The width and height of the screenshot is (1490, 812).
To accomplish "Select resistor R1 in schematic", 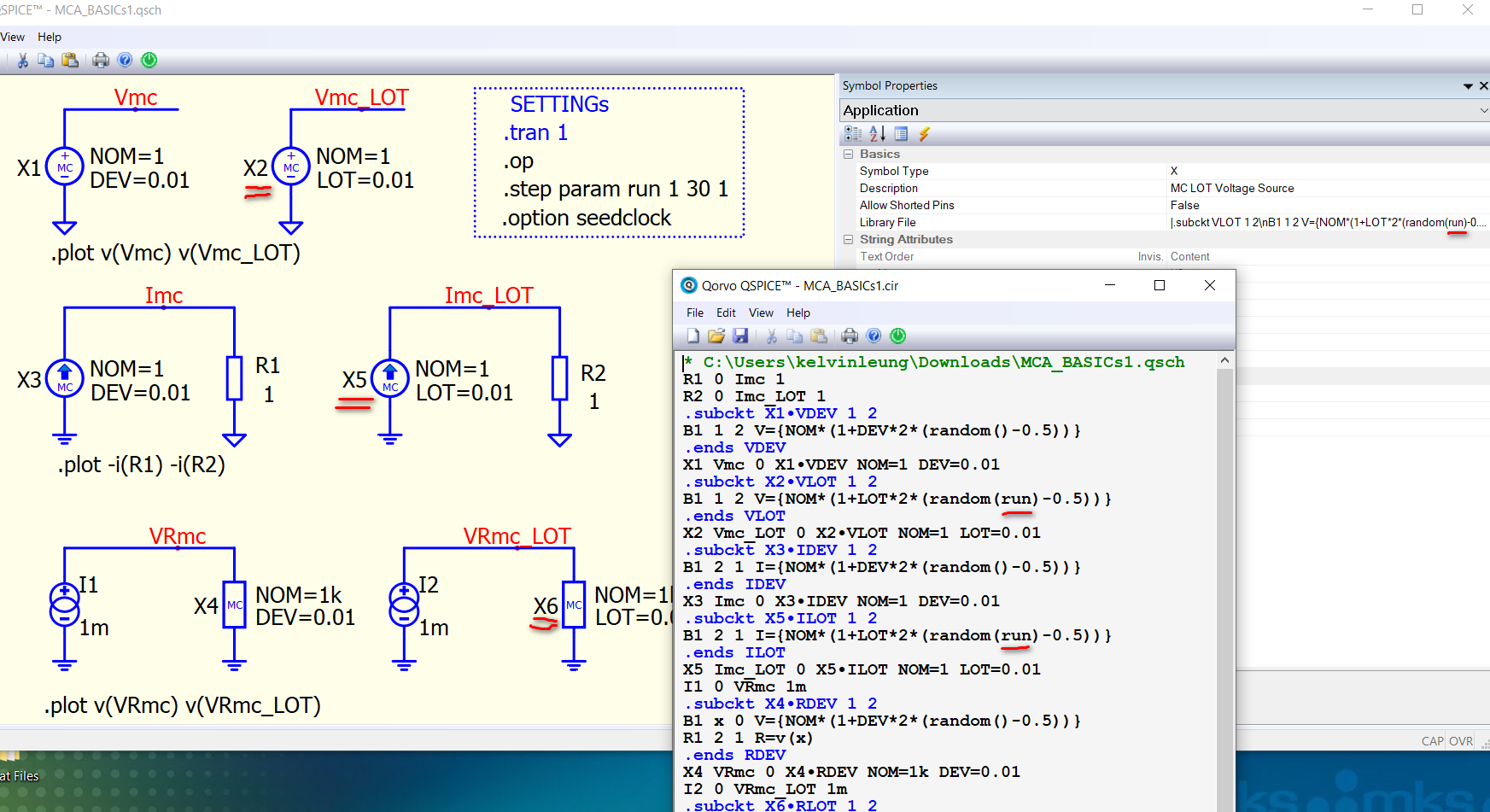I will [234, 378].
